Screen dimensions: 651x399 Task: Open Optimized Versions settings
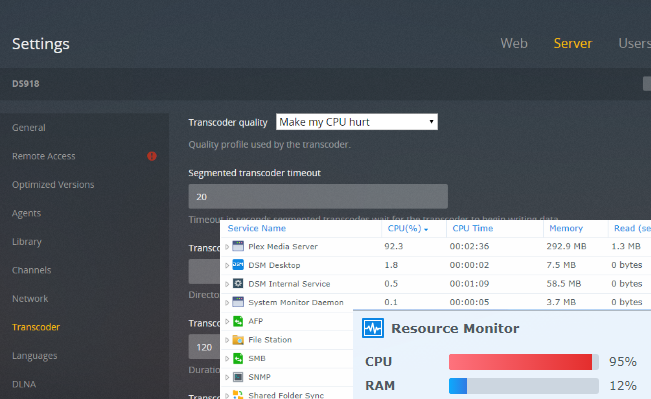(x=53, y=184)
